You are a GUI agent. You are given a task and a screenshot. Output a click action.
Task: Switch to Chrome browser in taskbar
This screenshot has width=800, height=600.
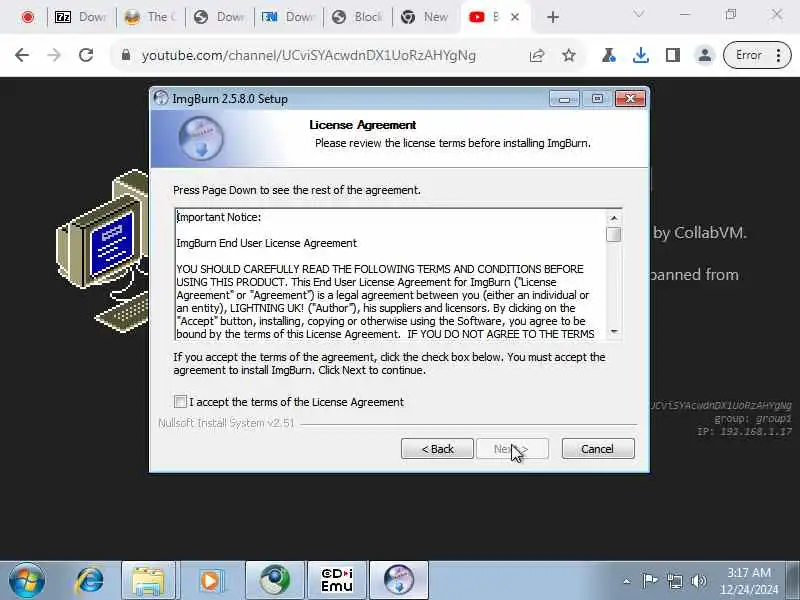tap(274, 581)
